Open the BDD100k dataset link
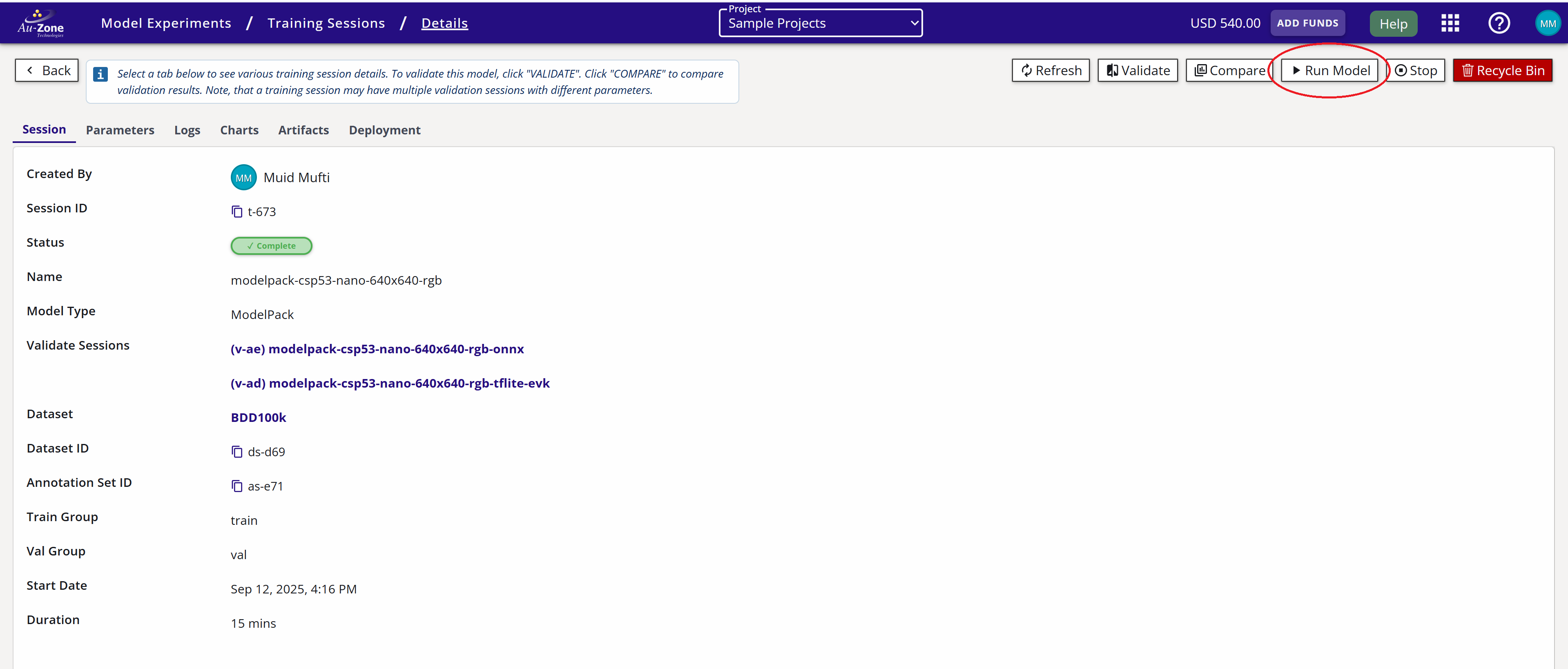The width and height of the screenshot is (1568, 669). pos(258,417)
